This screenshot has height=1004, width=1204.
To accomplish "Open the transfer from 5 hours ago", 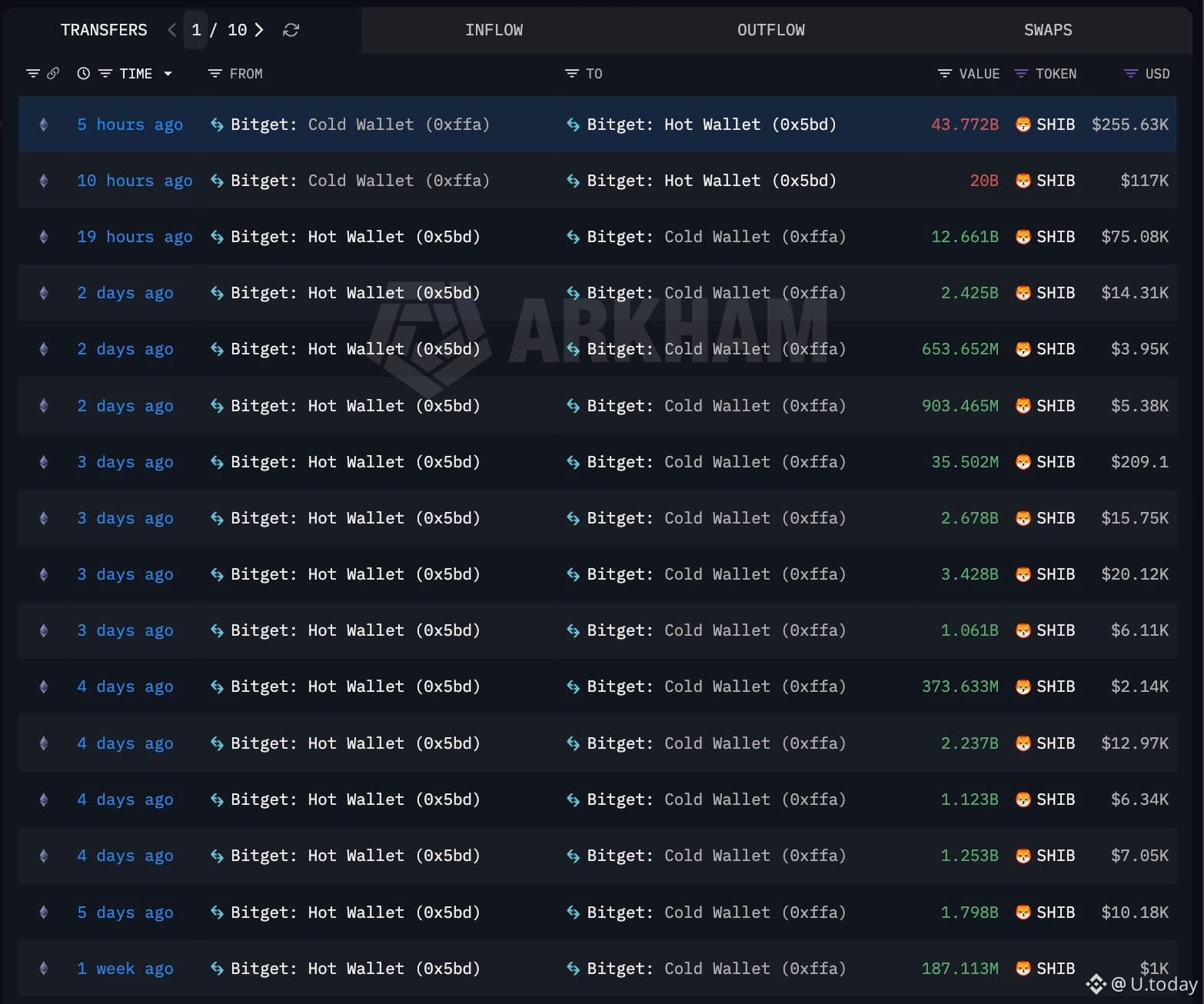I will click(x=129, y=124).
